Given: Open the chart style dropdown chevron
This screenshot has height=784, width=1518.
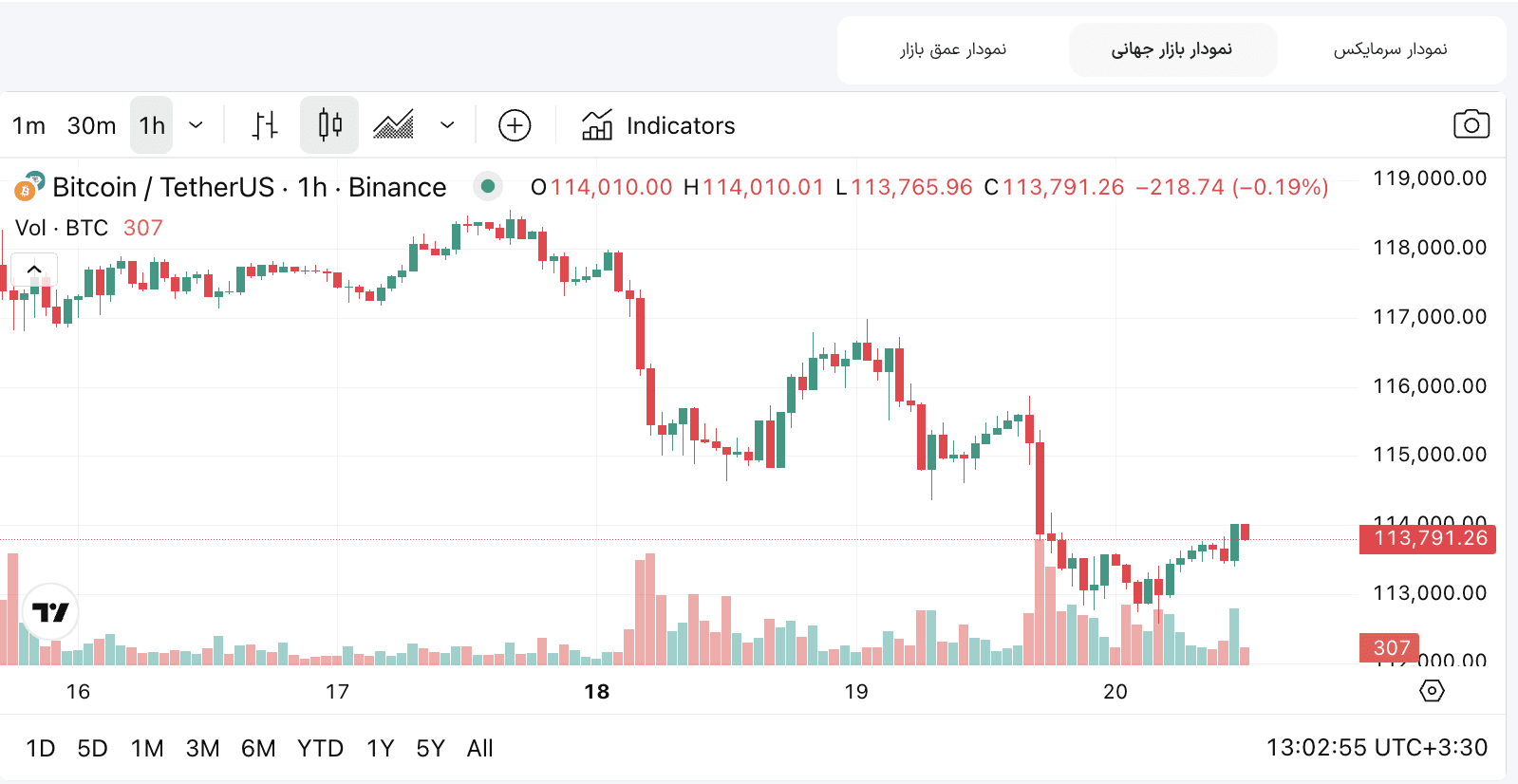Looking at the screenshot, I should (x=447, y=125).
